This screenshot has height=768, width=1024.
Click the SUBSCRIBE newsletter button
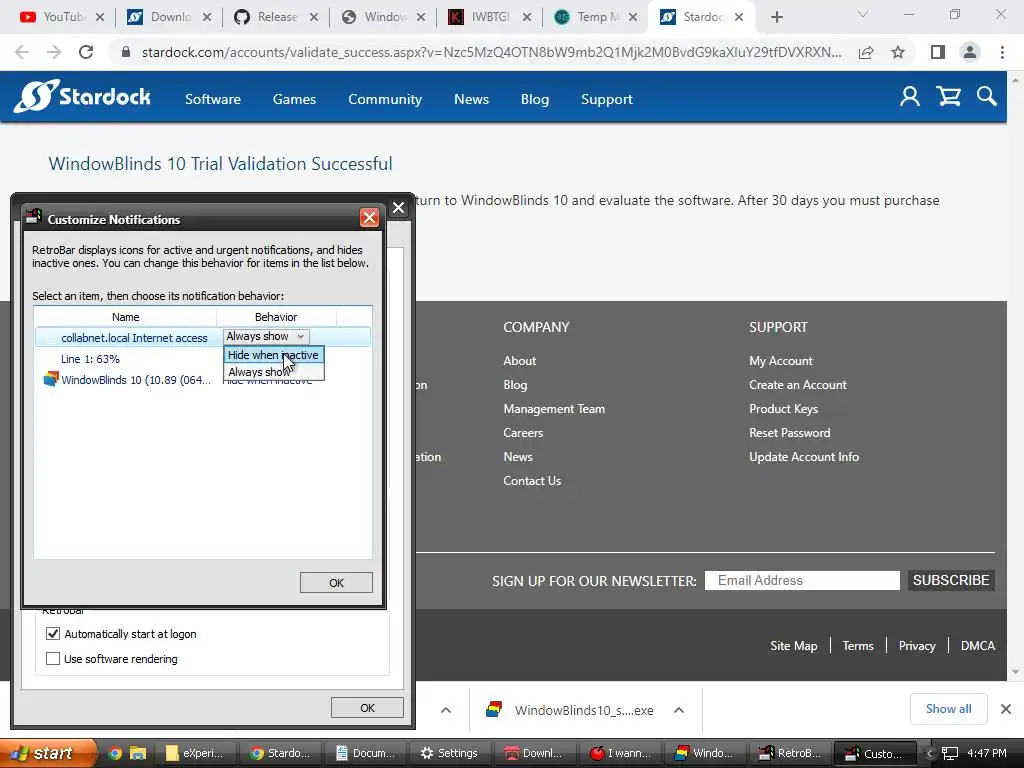(x=951, y=580)
